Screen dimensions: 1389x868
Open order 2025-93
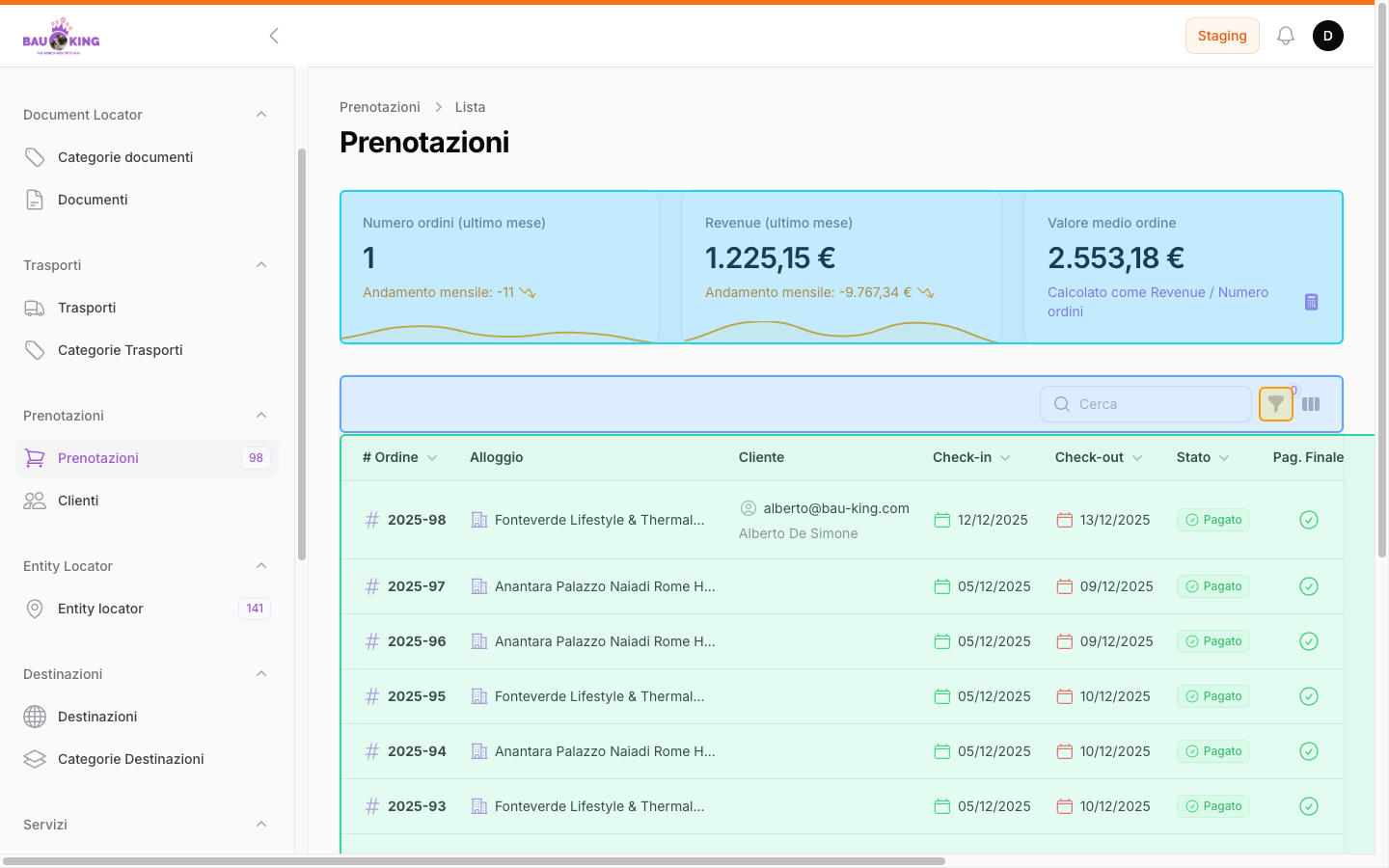417,806
